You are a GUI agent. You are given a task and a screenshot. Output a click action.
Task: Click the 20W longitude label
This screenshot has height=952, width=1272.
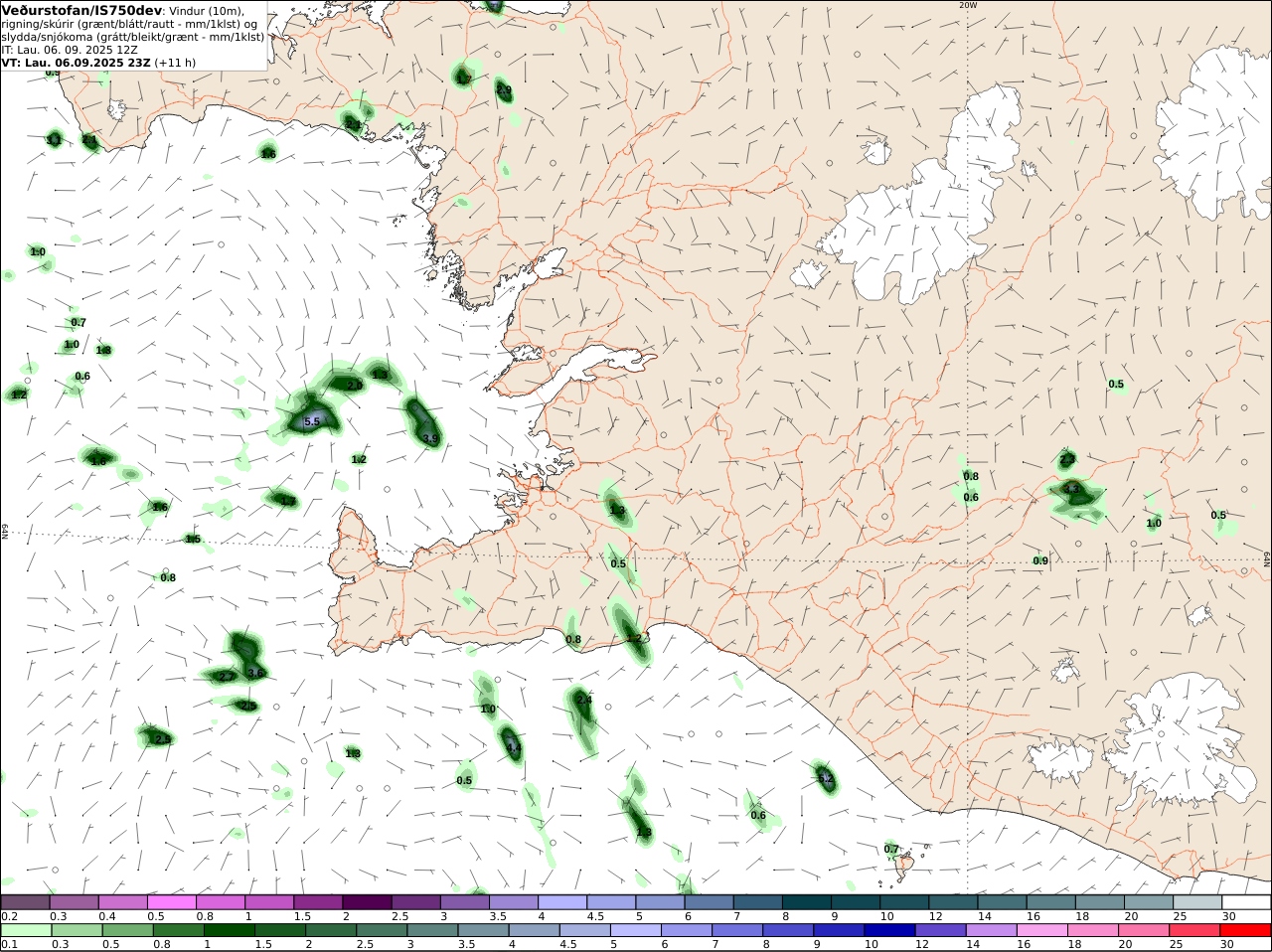[968, 5]
